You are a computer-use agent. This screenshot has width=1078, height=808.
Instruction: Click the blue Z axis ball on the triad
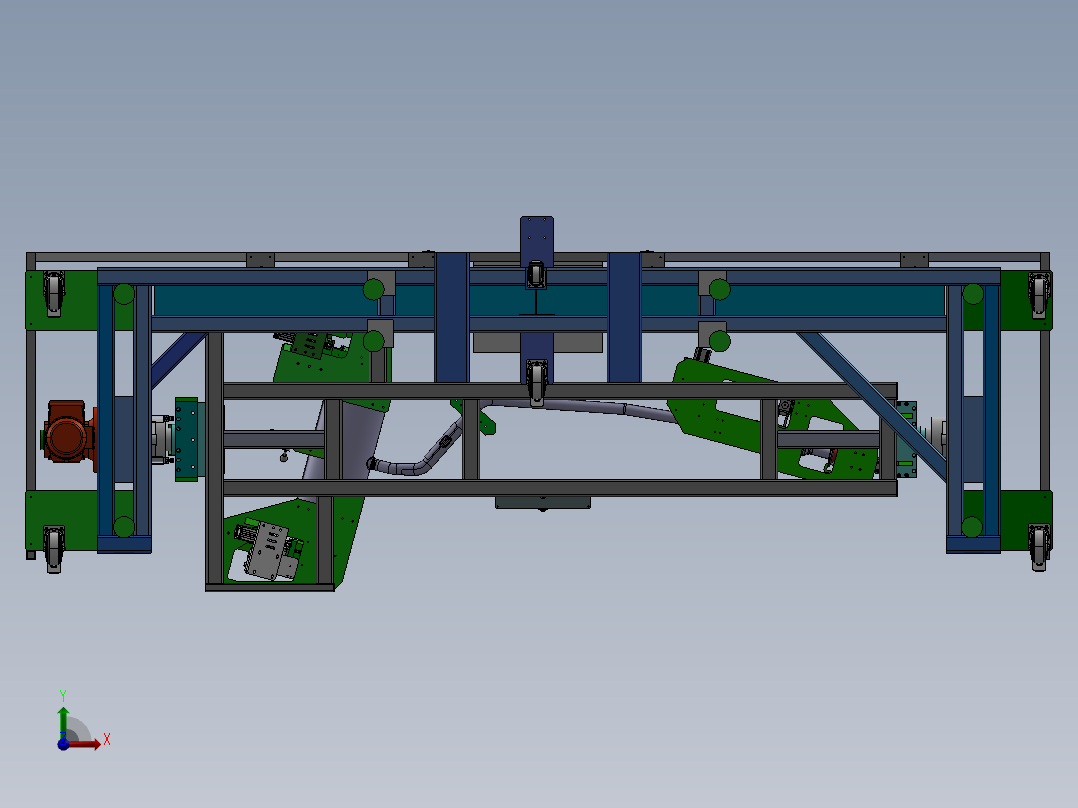63,745
